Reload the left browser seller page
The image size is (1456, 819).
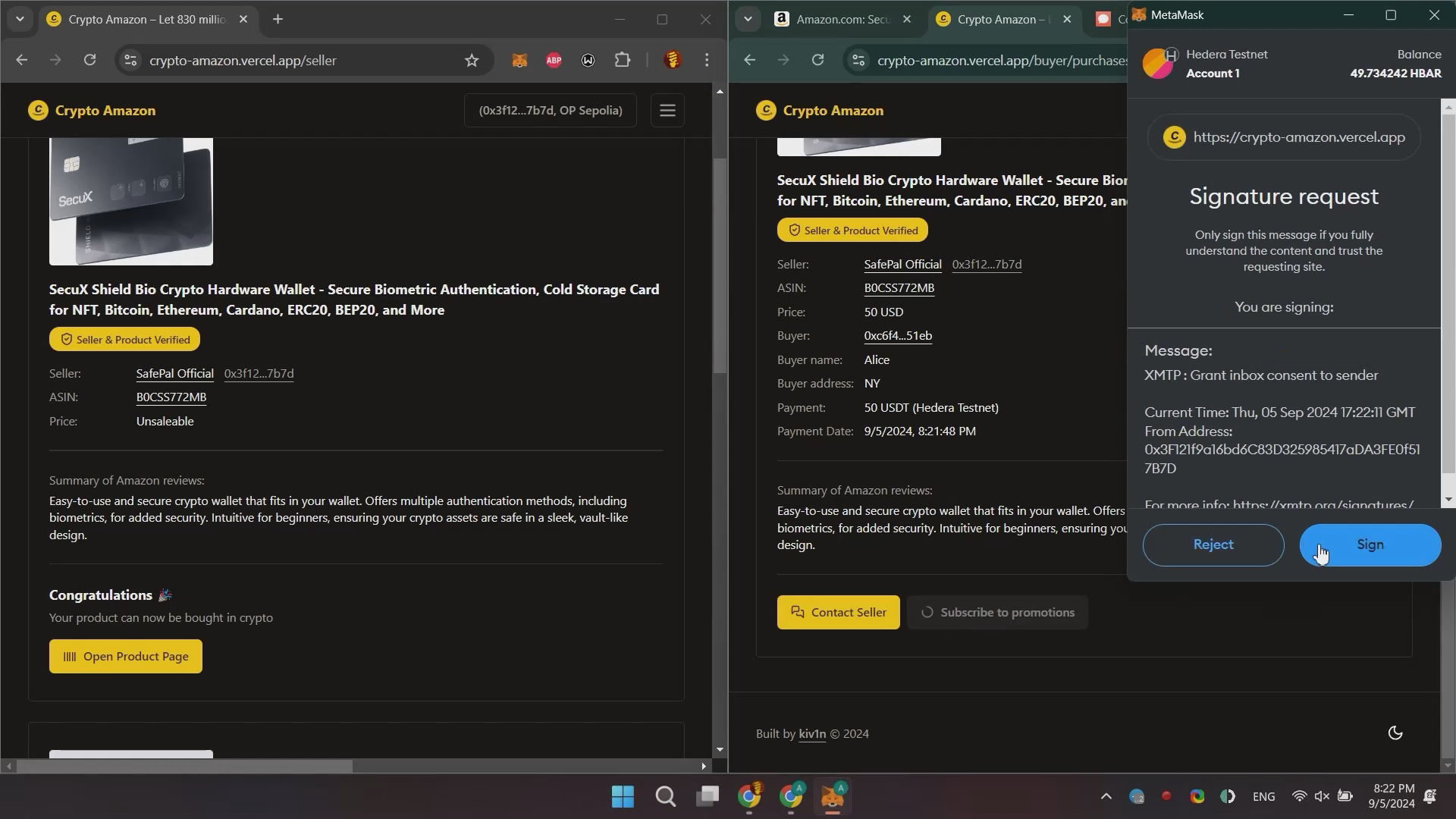pos(89,60)
